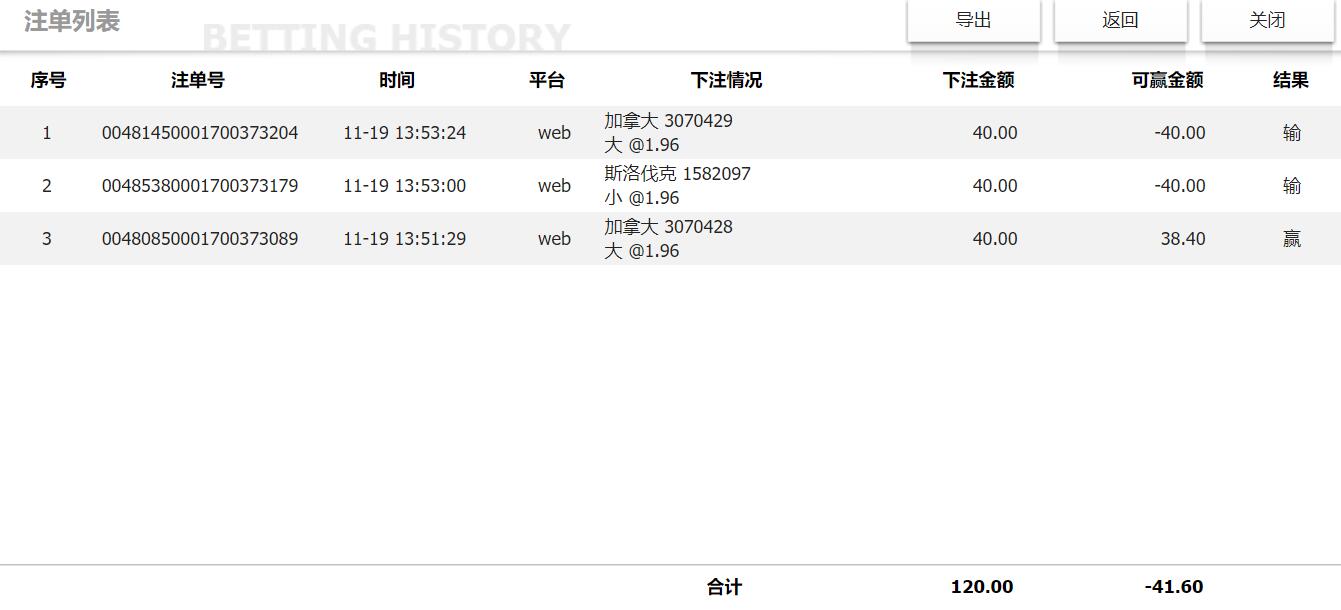Click the 导出 export button

click(973, 21)
